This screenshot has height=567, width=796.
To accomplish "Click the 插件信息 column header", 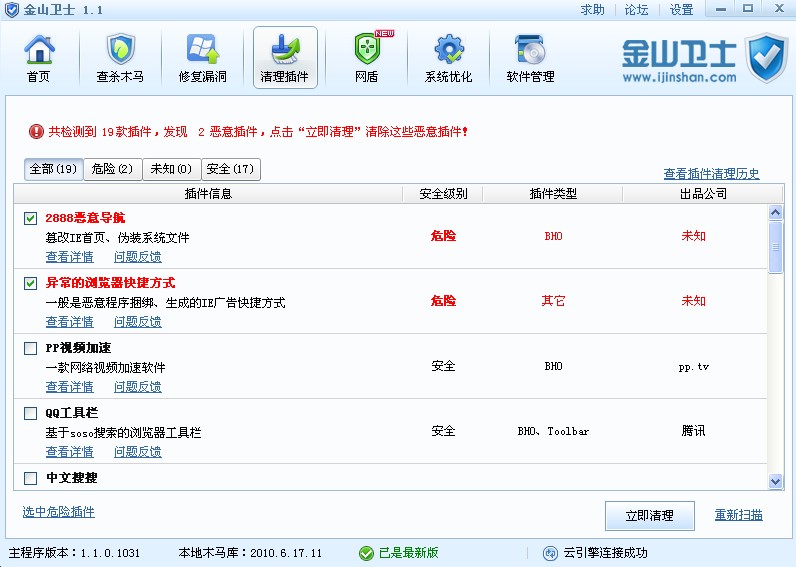I will click(208, 193).
